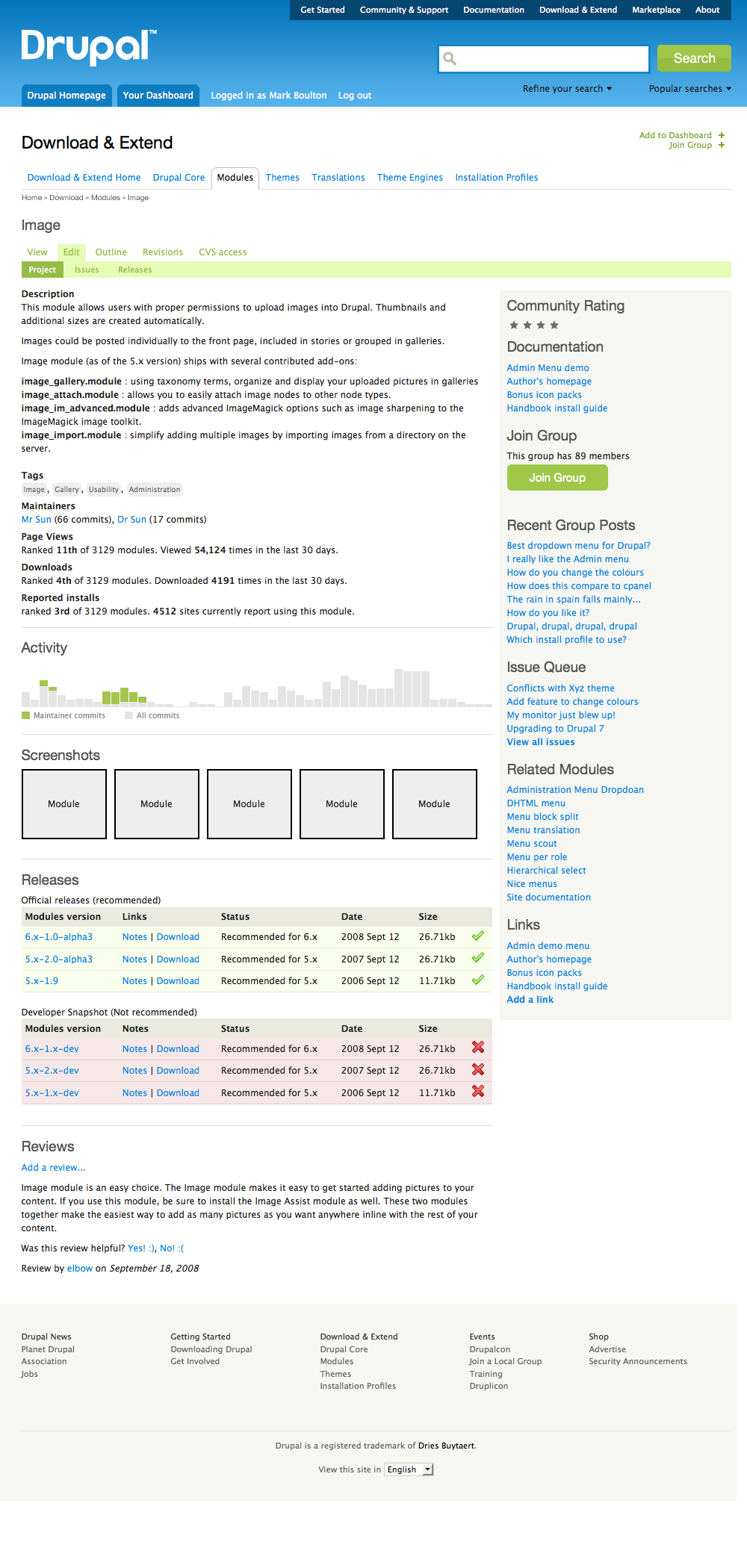Click the plus icon beside Add to Dashboard

[722, 135]
